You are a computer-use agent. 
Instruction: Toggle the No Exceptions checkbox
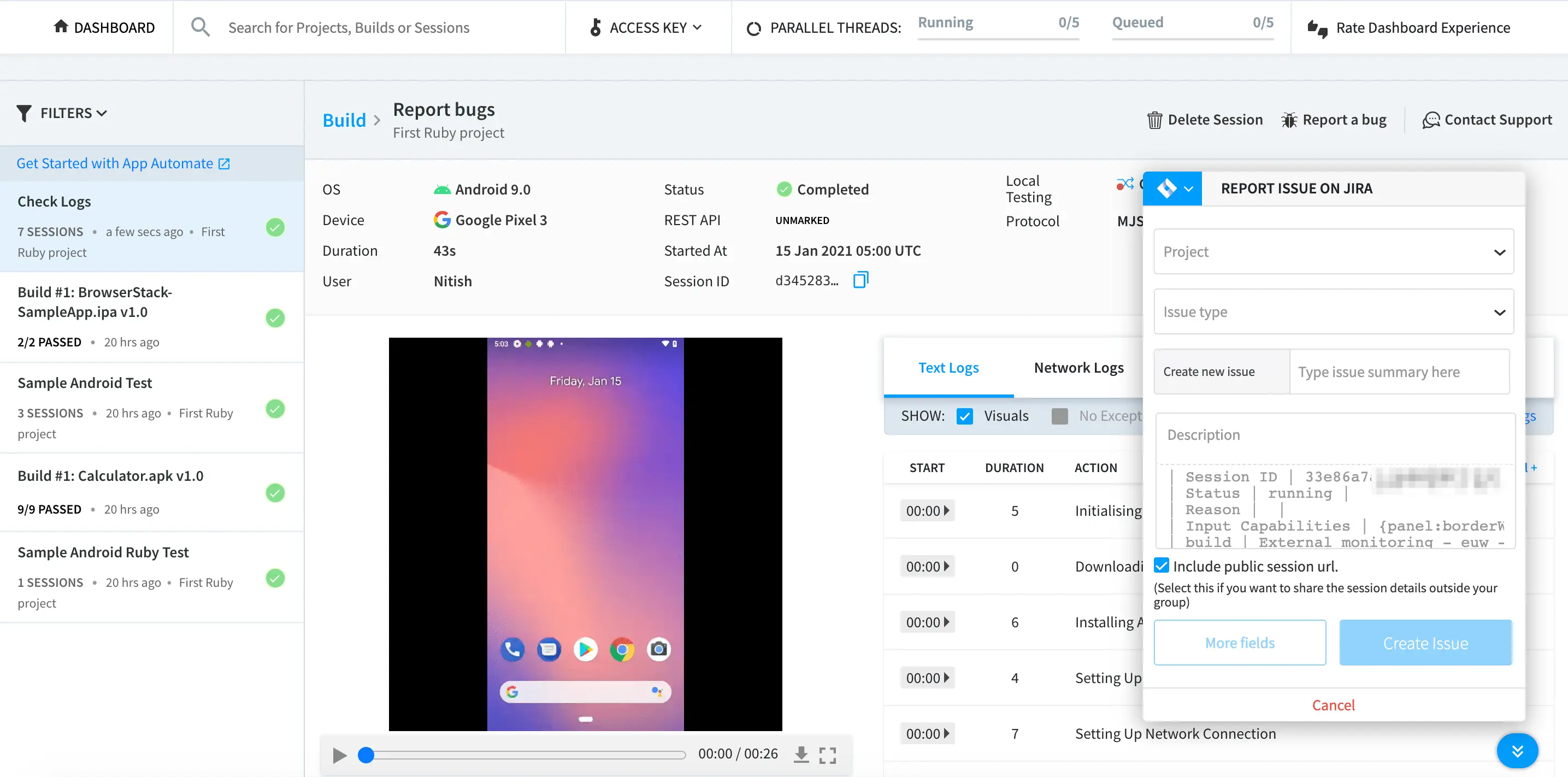pyautogui.click(x=1060, y=416)
